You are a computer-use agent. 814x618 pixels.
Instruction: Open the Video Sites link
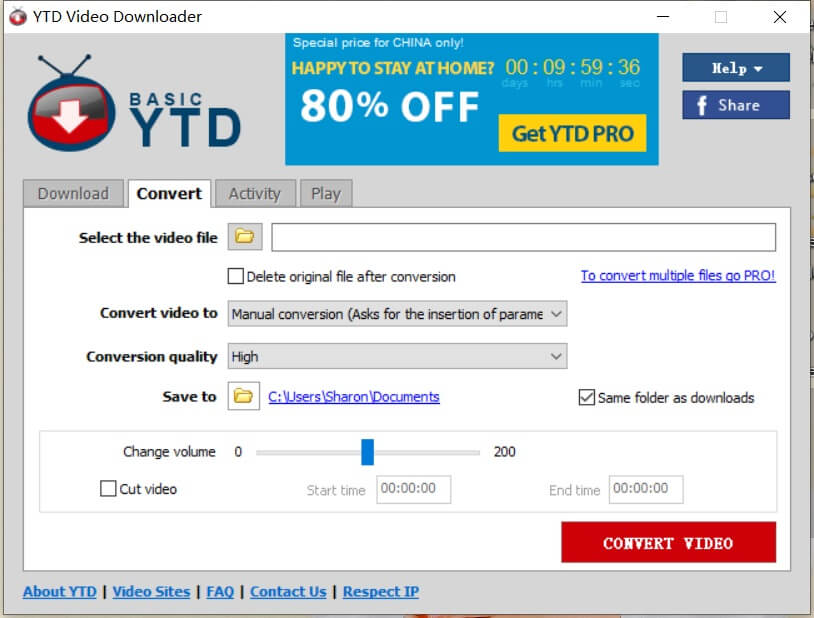pyautogui.click(x=151, y=592)
